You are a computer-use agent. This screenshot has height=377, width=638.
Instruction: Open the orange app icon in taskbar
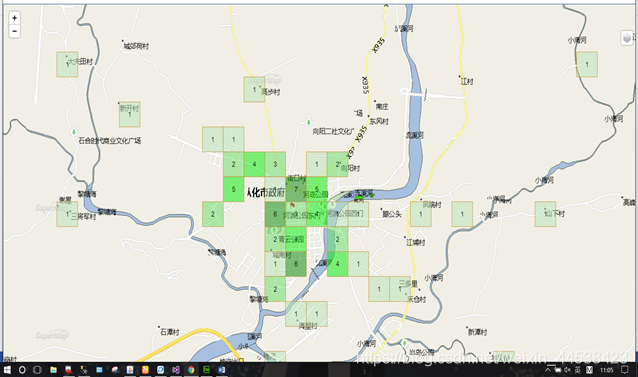[145, 370]
